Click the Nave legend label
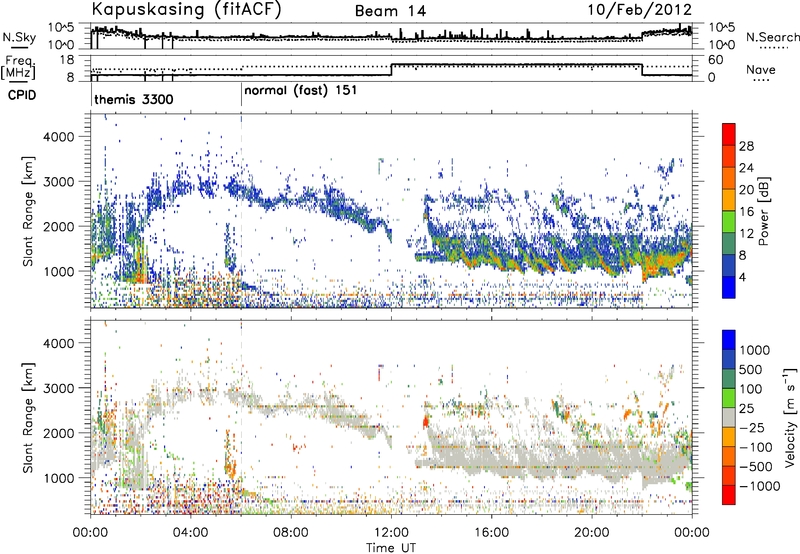This screenshot has height=554, width=800. [x=761, y=69]
